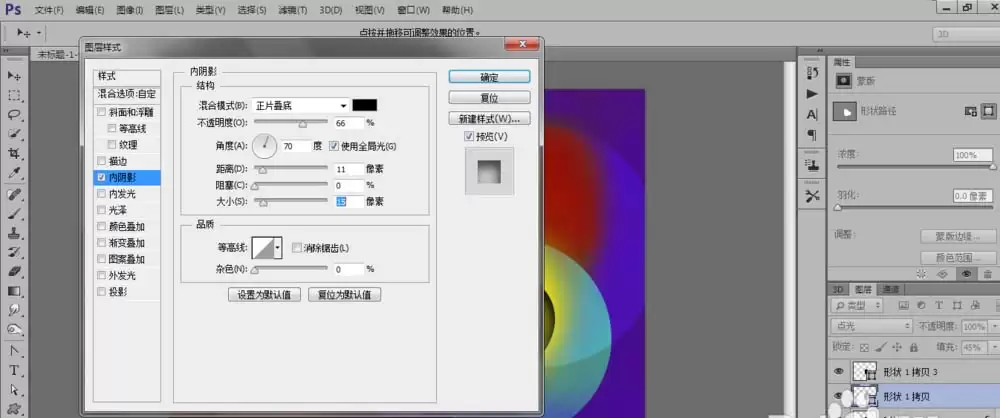Select the Crop tool
Image resolution: width=1000 pixels, height=418 pixels.
[x=14, y=154]
